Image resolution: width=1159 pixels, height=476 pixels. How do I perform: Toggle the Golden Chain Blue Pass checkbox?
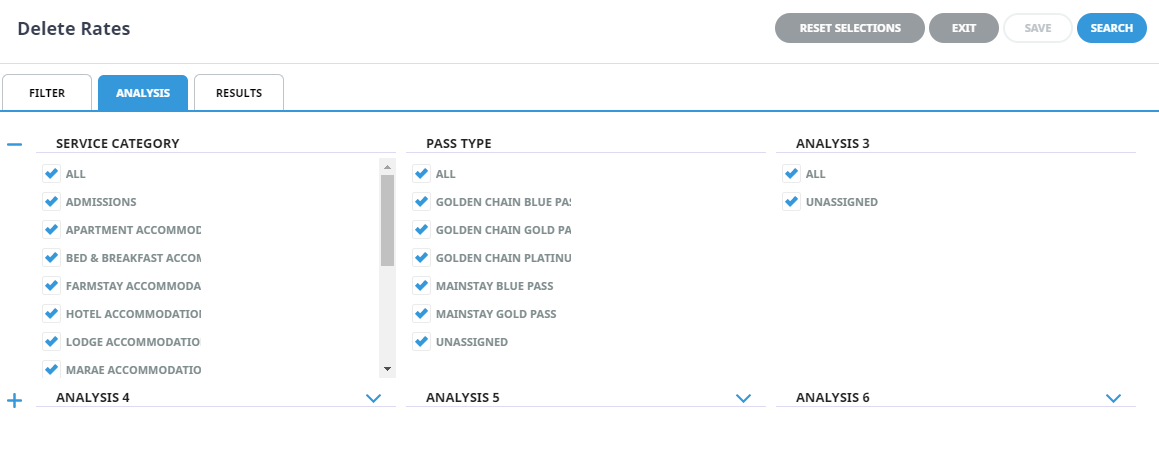click(x=421, y=202)
